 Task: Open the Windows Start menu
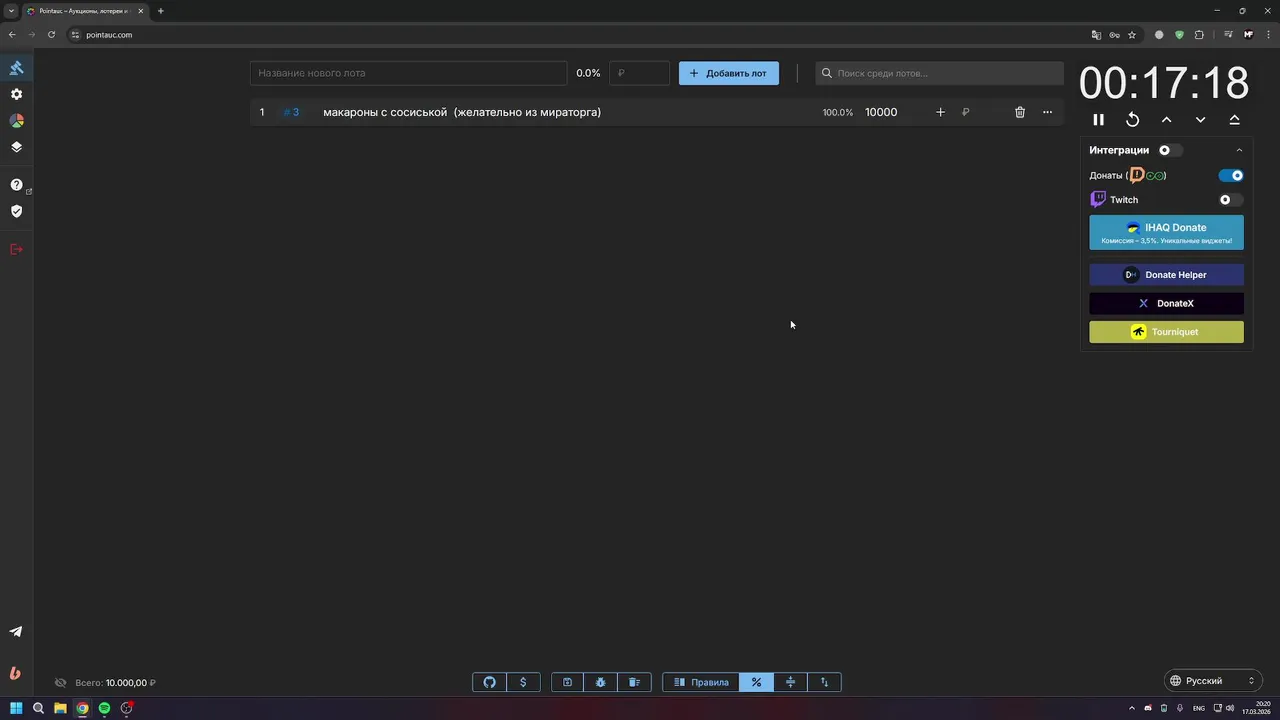click(x=16, y=708)
